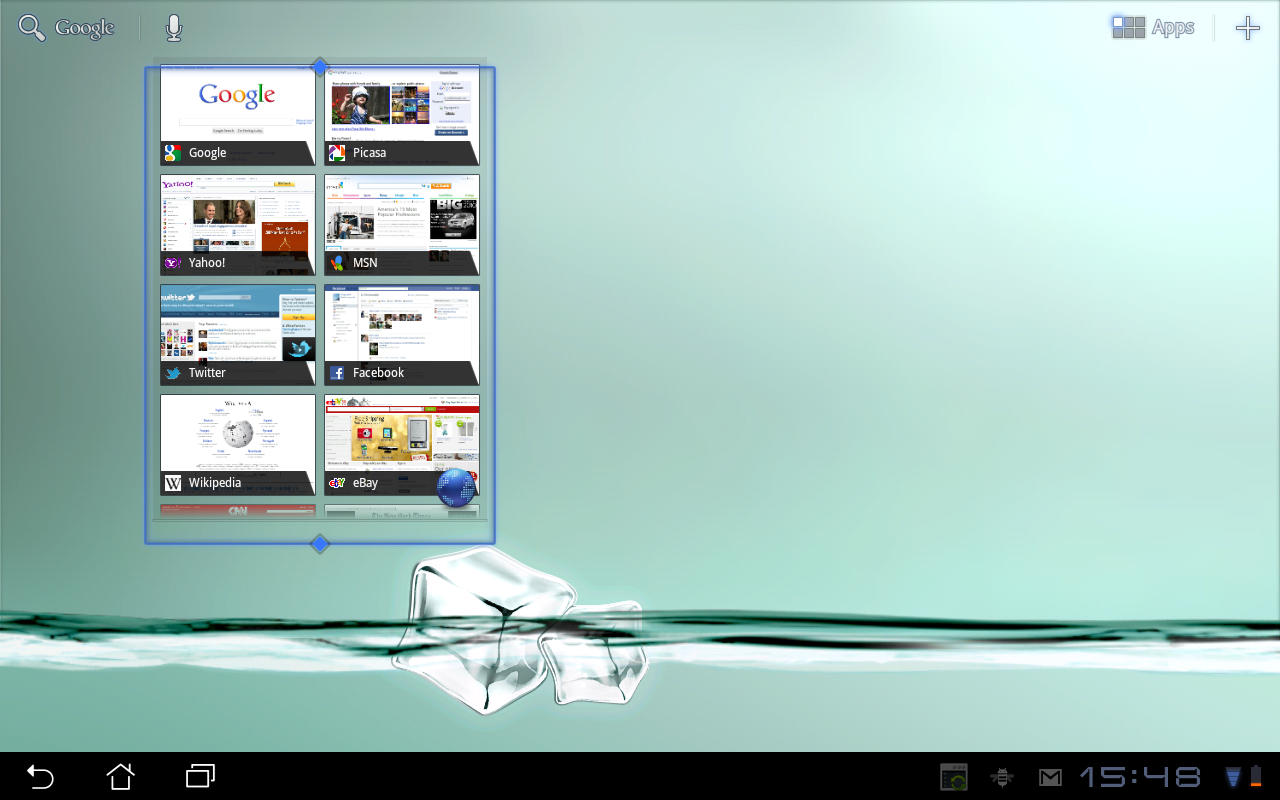Tap the blue globe browser icon on the widget
1280x800 pixels.
point(457,487)
